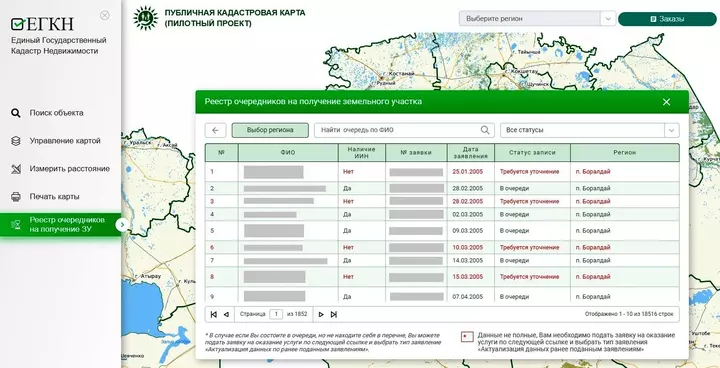Click Нет ИИН value in row 8
The image size is (720, 368).
click(x=349, y=277)
